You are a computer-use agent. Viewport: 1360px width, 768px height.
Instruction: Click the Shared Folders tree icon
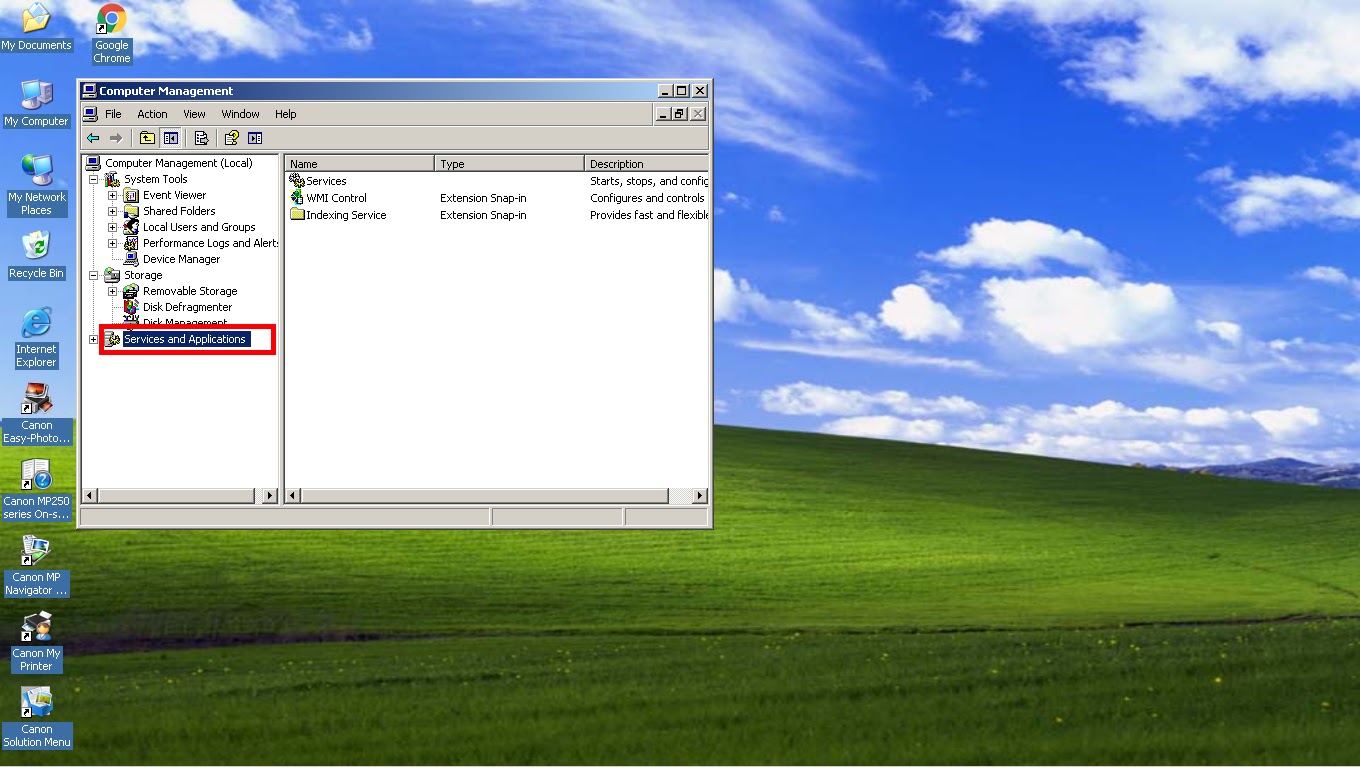[x=131, y=211]
